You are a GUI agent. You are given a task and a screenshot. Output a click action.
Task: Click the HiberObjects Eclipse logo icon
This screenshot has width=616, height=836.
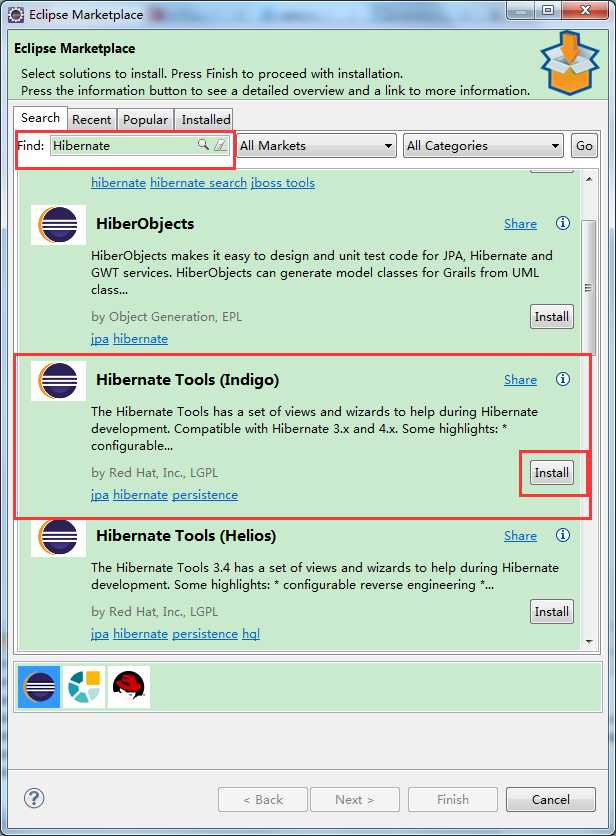58,224
